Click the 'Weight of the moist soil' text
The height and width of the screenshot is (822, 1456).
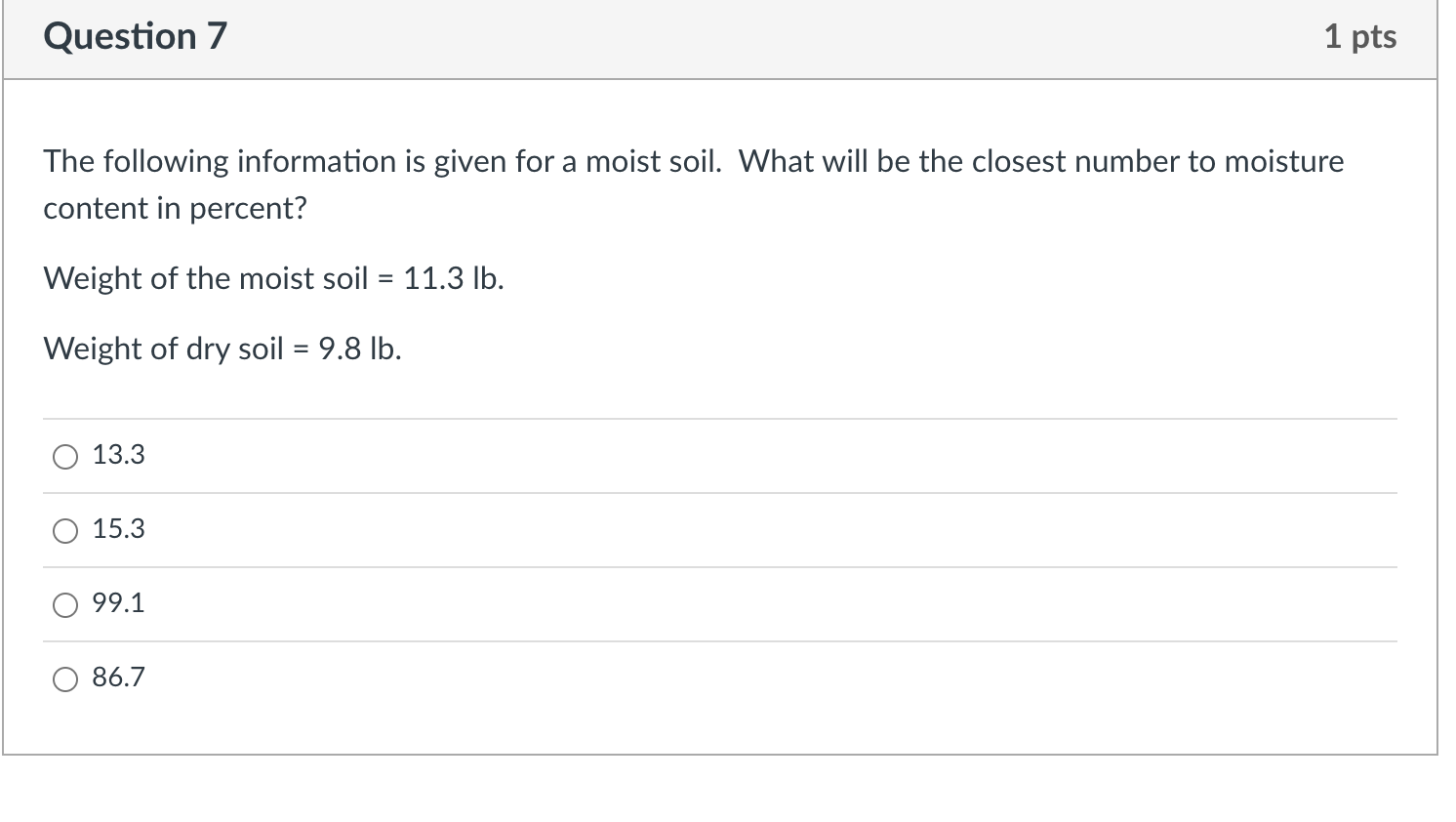click(205, 278)
